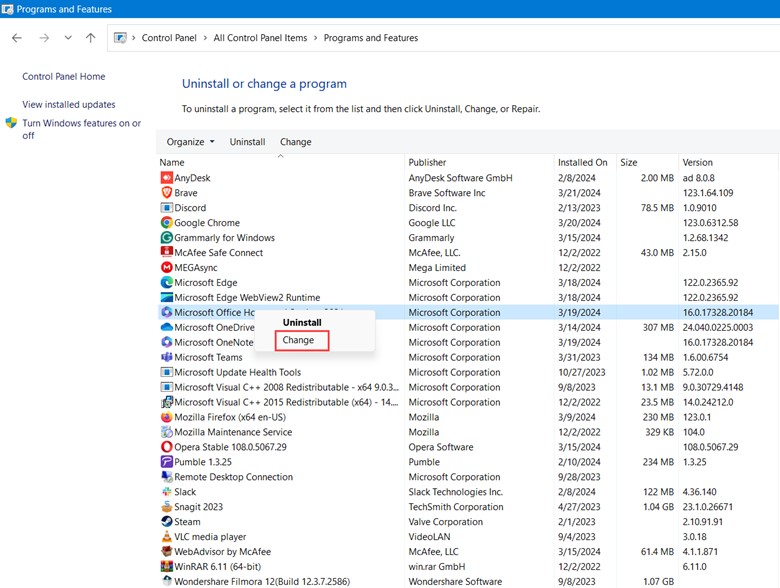Click the WinRAR icon
This screenshot has width=780, height=588.
pos(167,566)
